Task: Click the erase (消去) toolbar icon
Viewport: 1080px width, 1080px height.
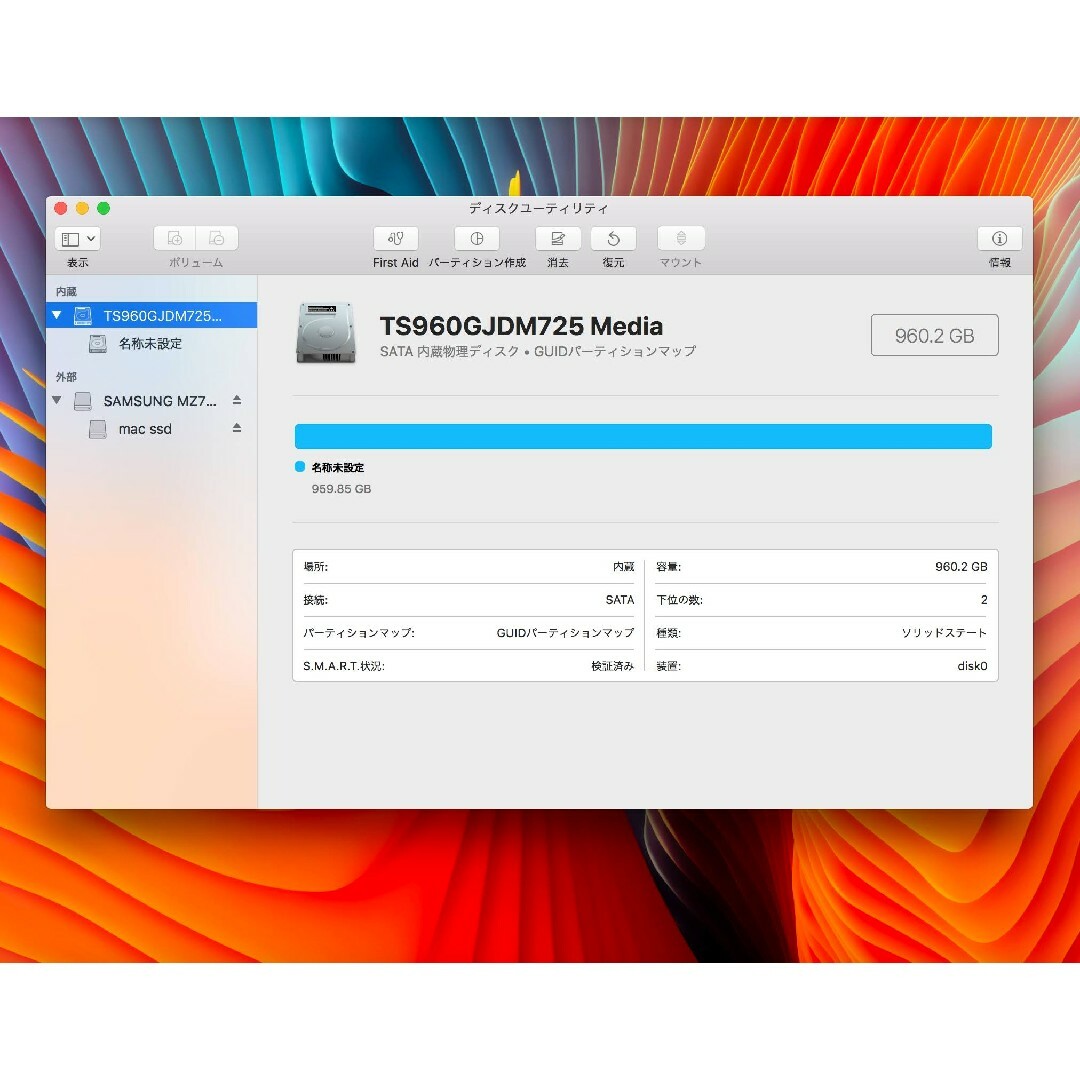Action: point(558,239)
